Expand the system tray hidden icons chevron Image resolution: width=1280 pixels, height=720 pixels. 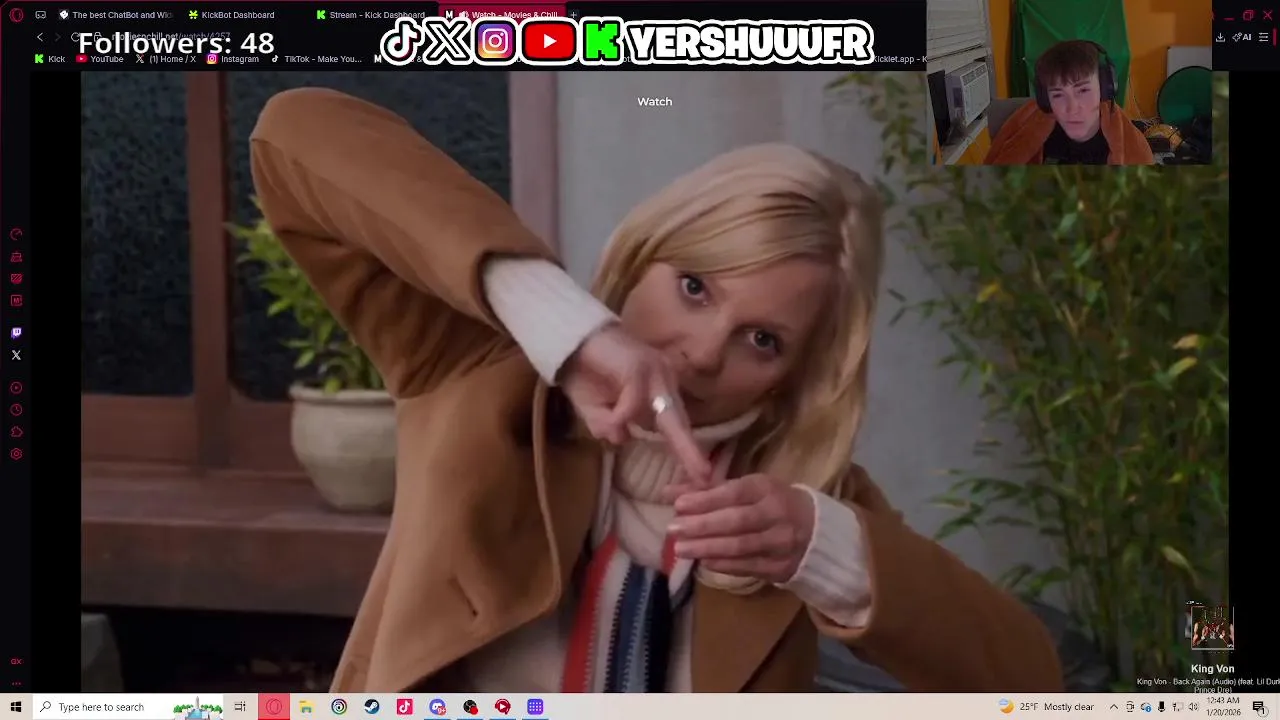click(x=1114, y=707)
